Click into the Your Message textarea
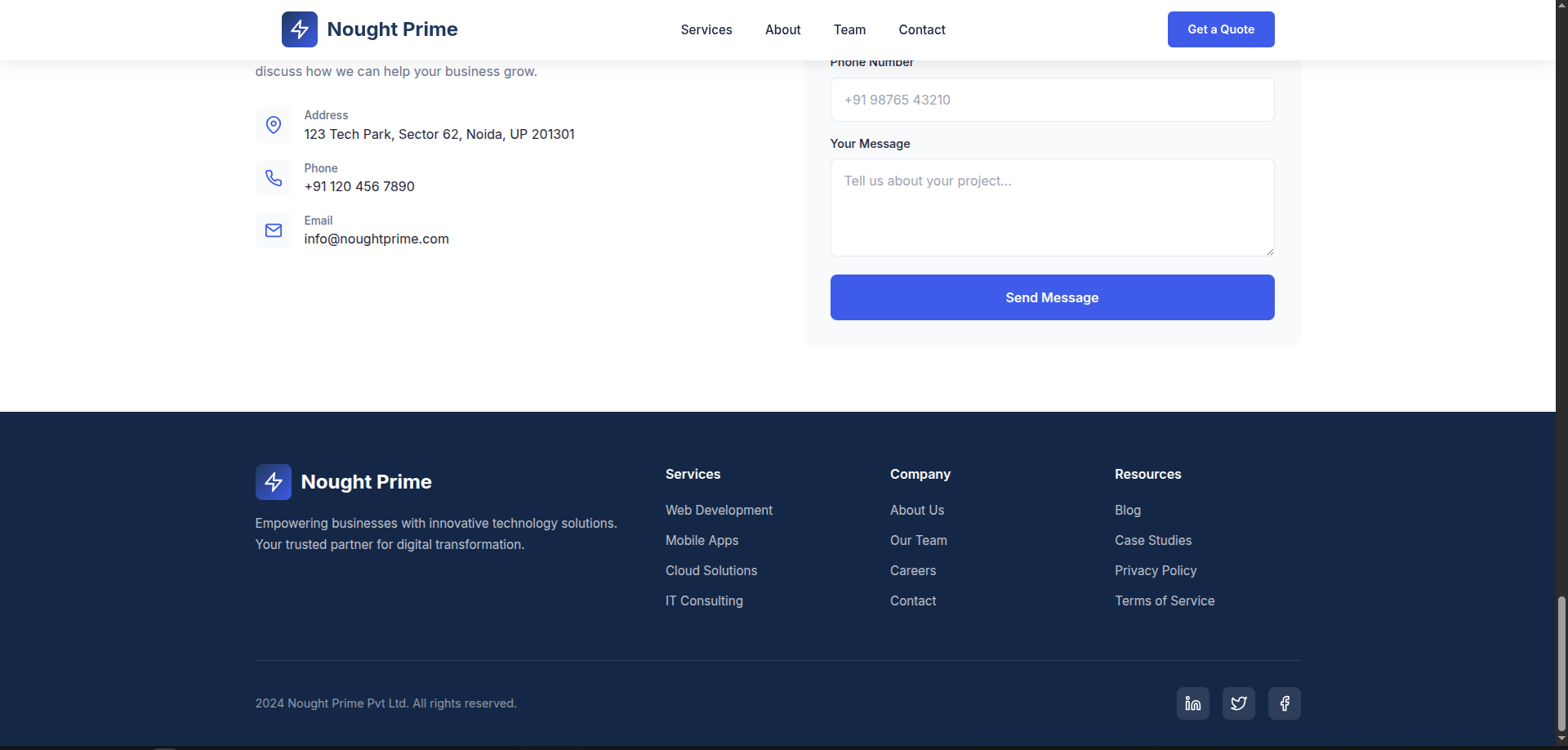The height and width of the screenshot is (750, 1568). point(1052,208)
